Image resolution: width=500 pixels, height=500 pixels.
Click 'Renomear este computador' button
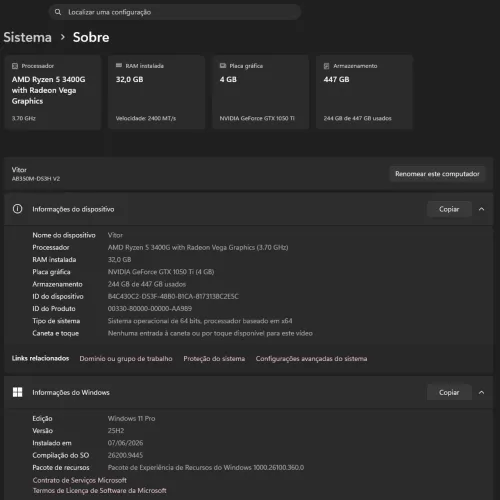coord(437,174)
